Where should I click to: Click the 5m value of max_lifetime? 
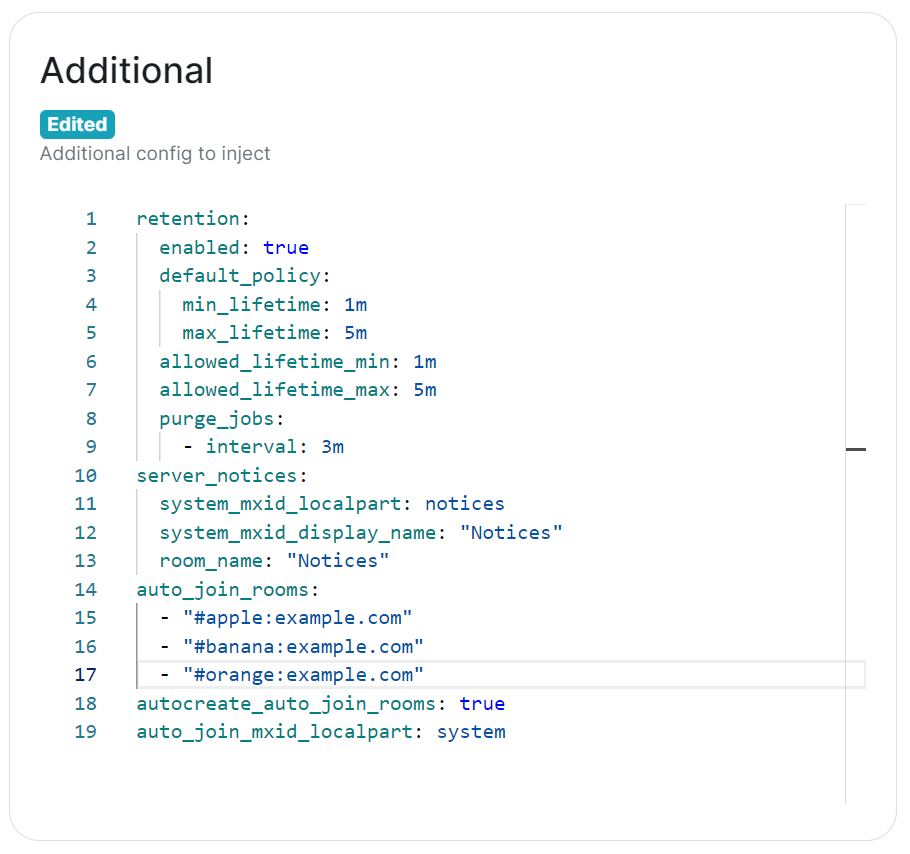(355, 333)
